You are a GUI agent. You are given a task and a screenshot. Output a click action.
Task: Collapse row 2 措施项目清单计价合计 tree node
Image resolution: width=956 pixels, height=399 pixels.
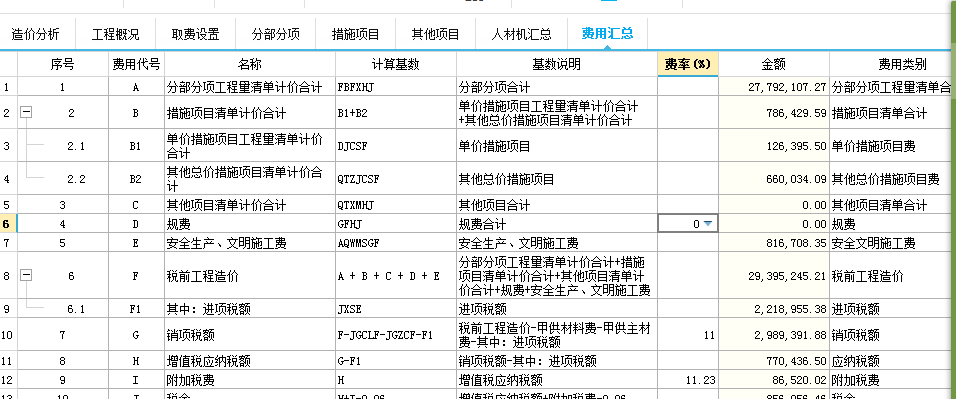(26, 113)
